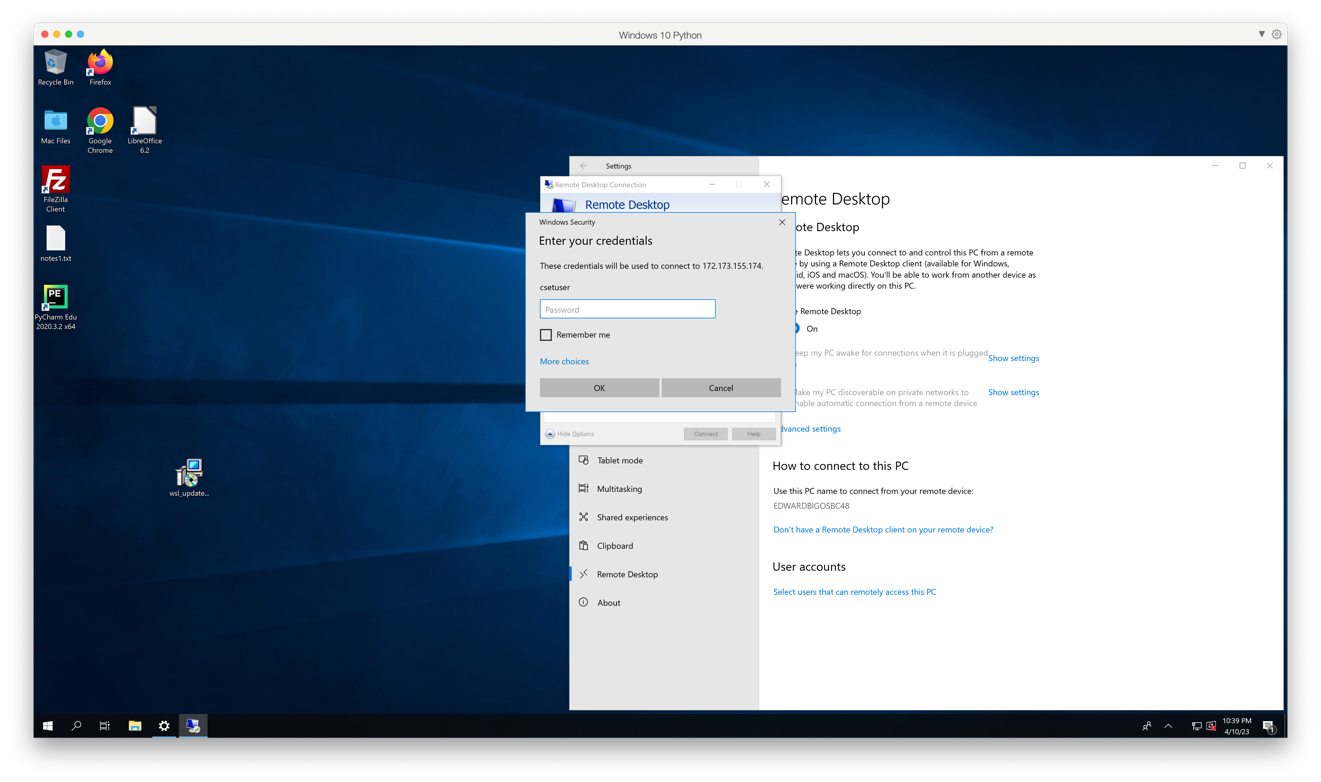Maximize the Settings window
The height and width of the screenshot is (782, 1321).
(x=1243, y=166)
